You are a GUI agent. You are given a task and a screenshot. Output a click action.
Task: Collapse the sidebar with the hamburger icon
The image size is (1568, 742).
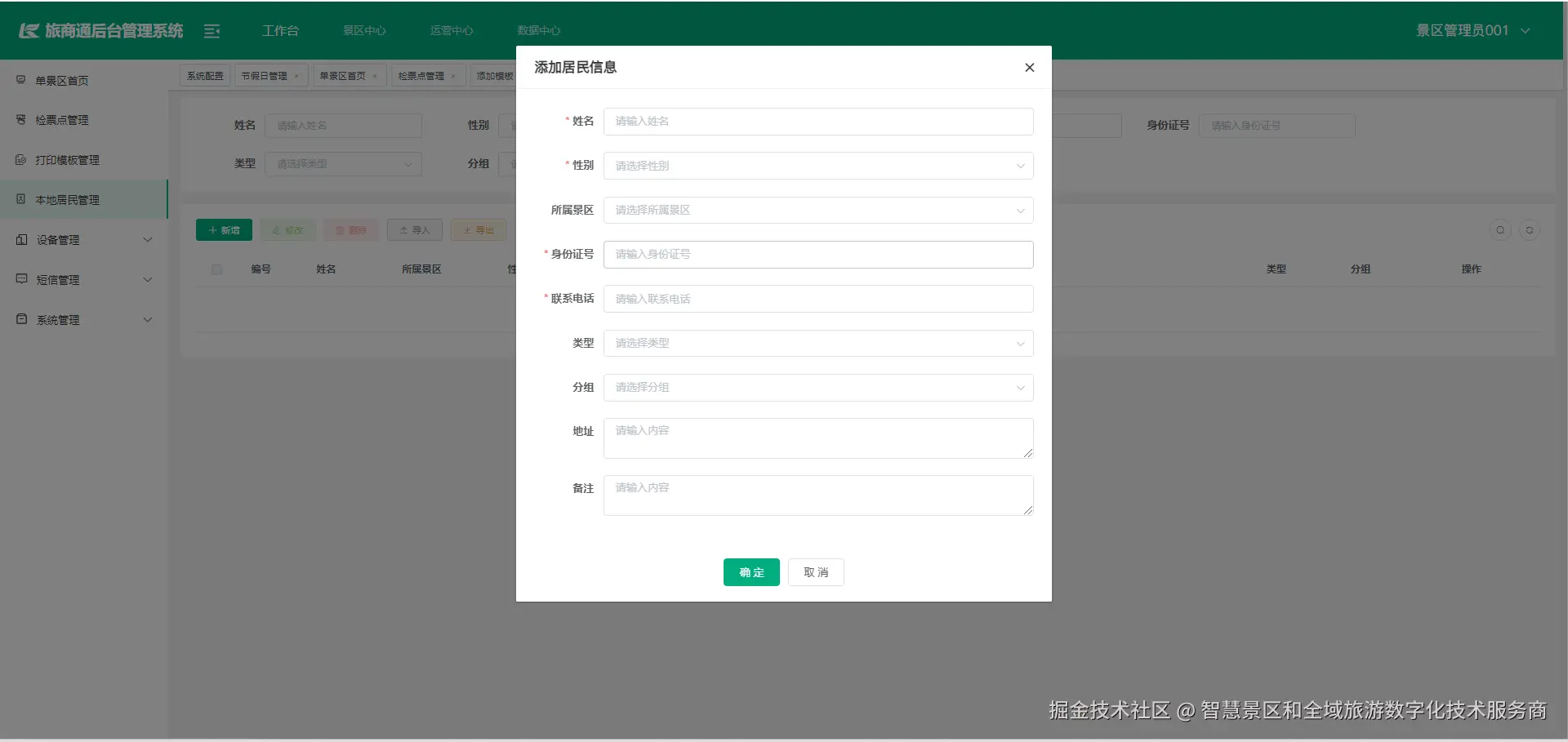pos(212,31)
